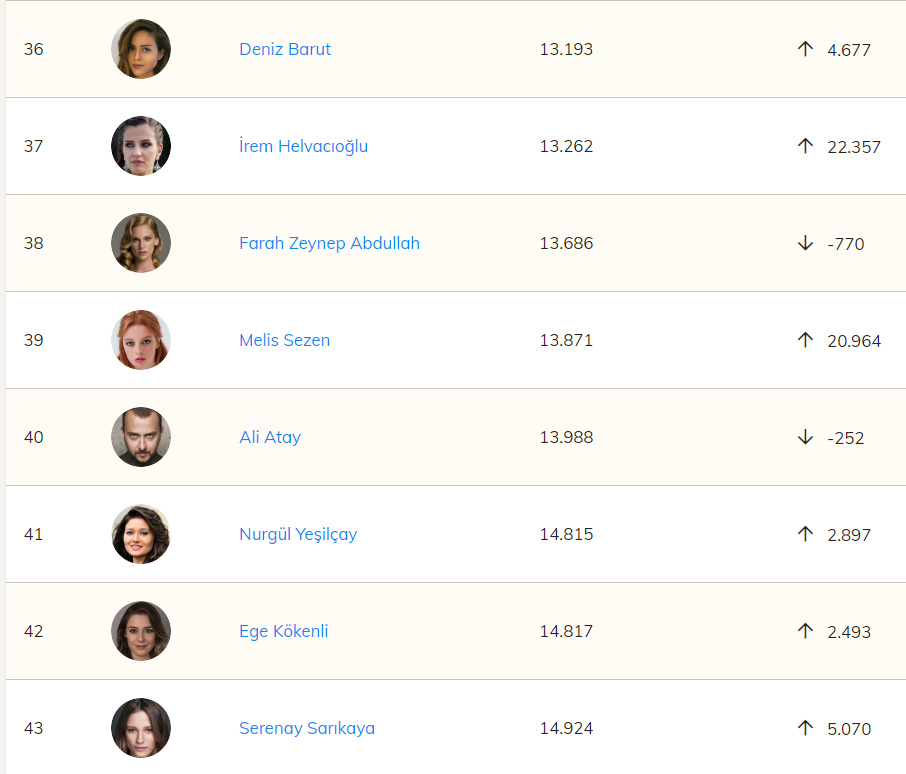Go to Farah Zeynep Abdullah's page

(x=329, y=243)
